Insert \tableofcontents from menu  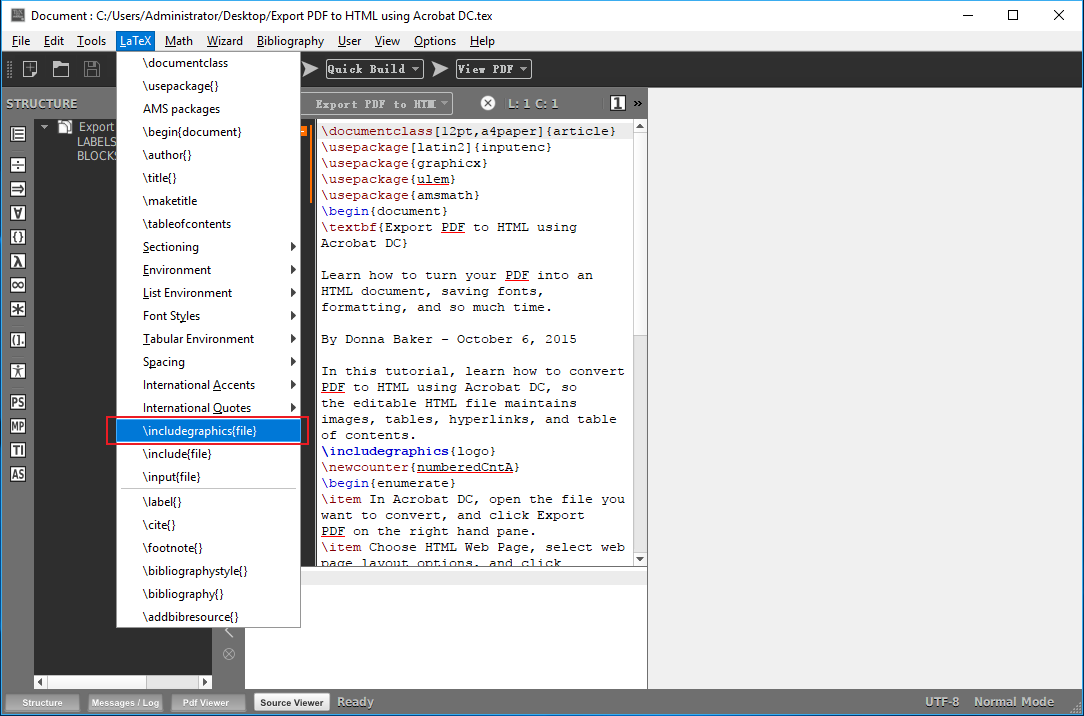point(208,224)
